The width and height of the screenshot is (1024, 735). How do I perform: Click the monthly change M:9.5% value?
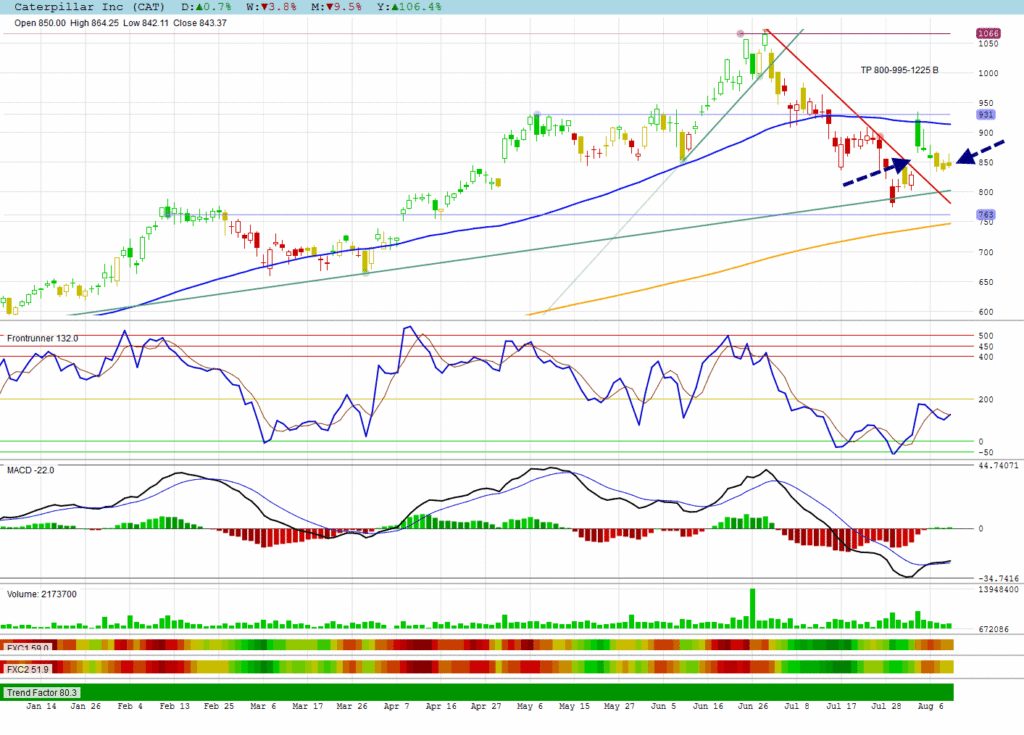[x=336, y=7]
